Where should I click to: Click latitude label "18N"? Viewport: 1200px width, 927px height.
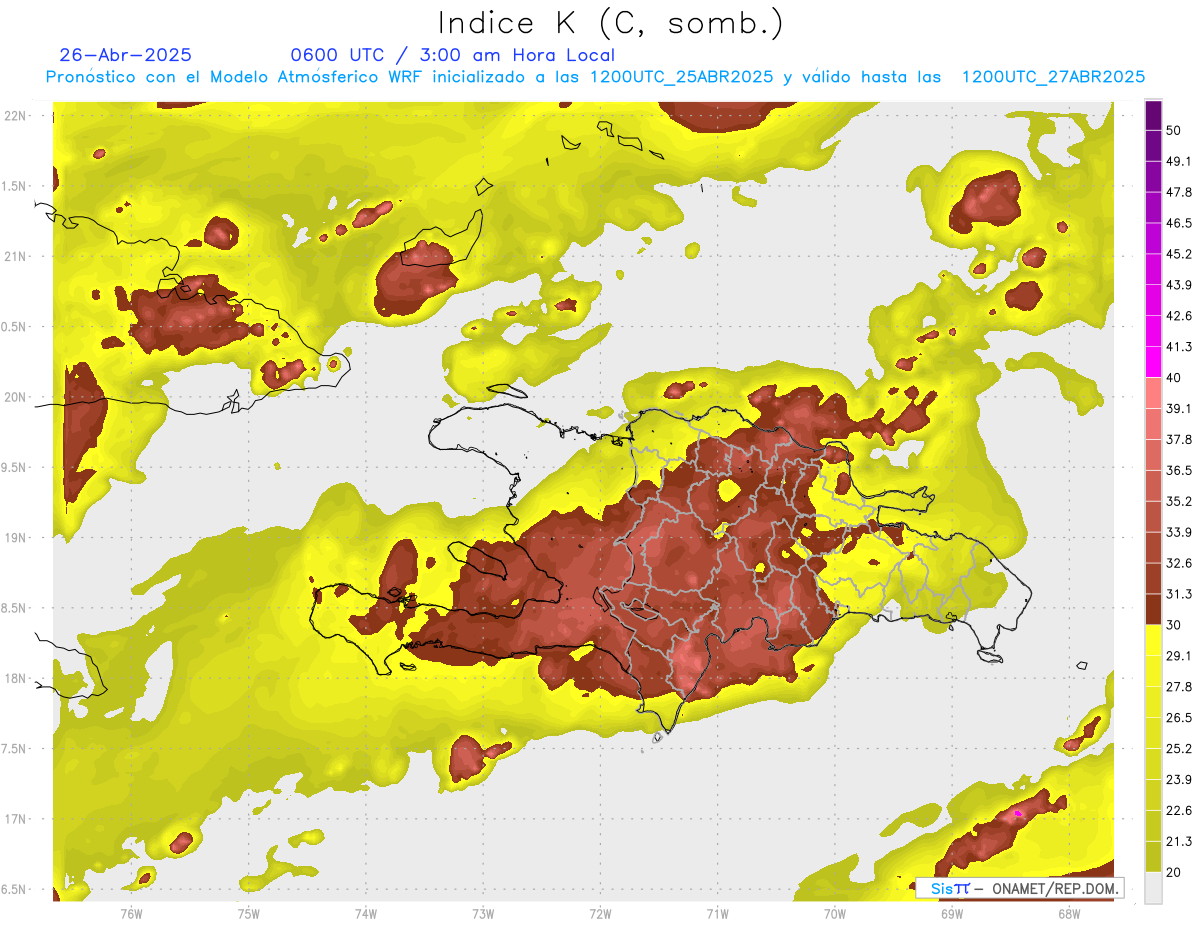(16, 679)
